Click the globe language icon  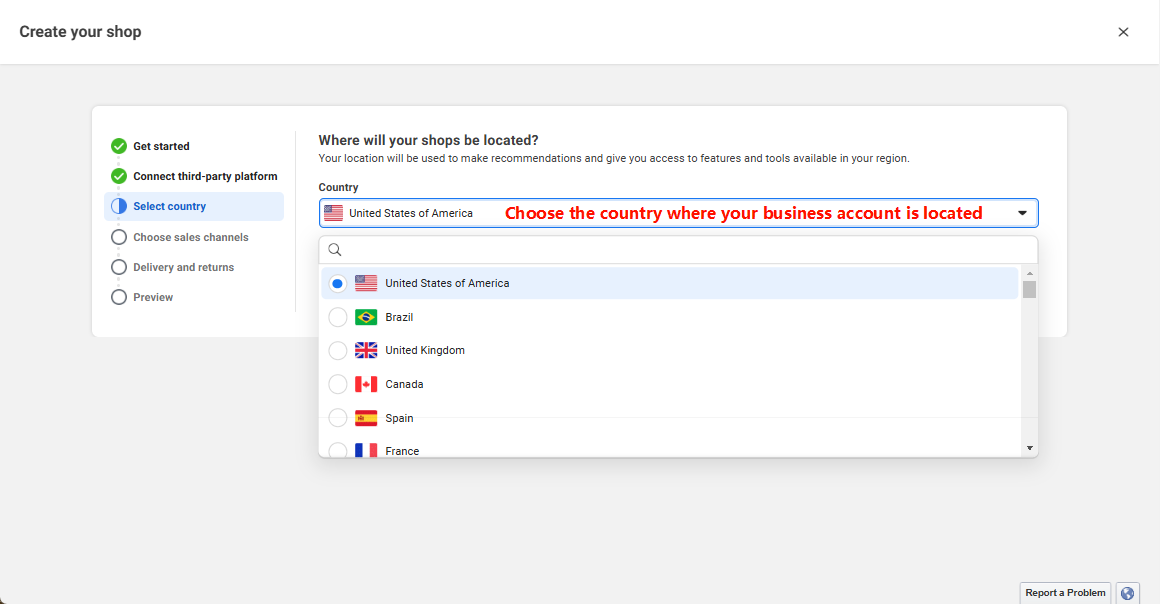pyautogui.click(x=1128, y=593)
